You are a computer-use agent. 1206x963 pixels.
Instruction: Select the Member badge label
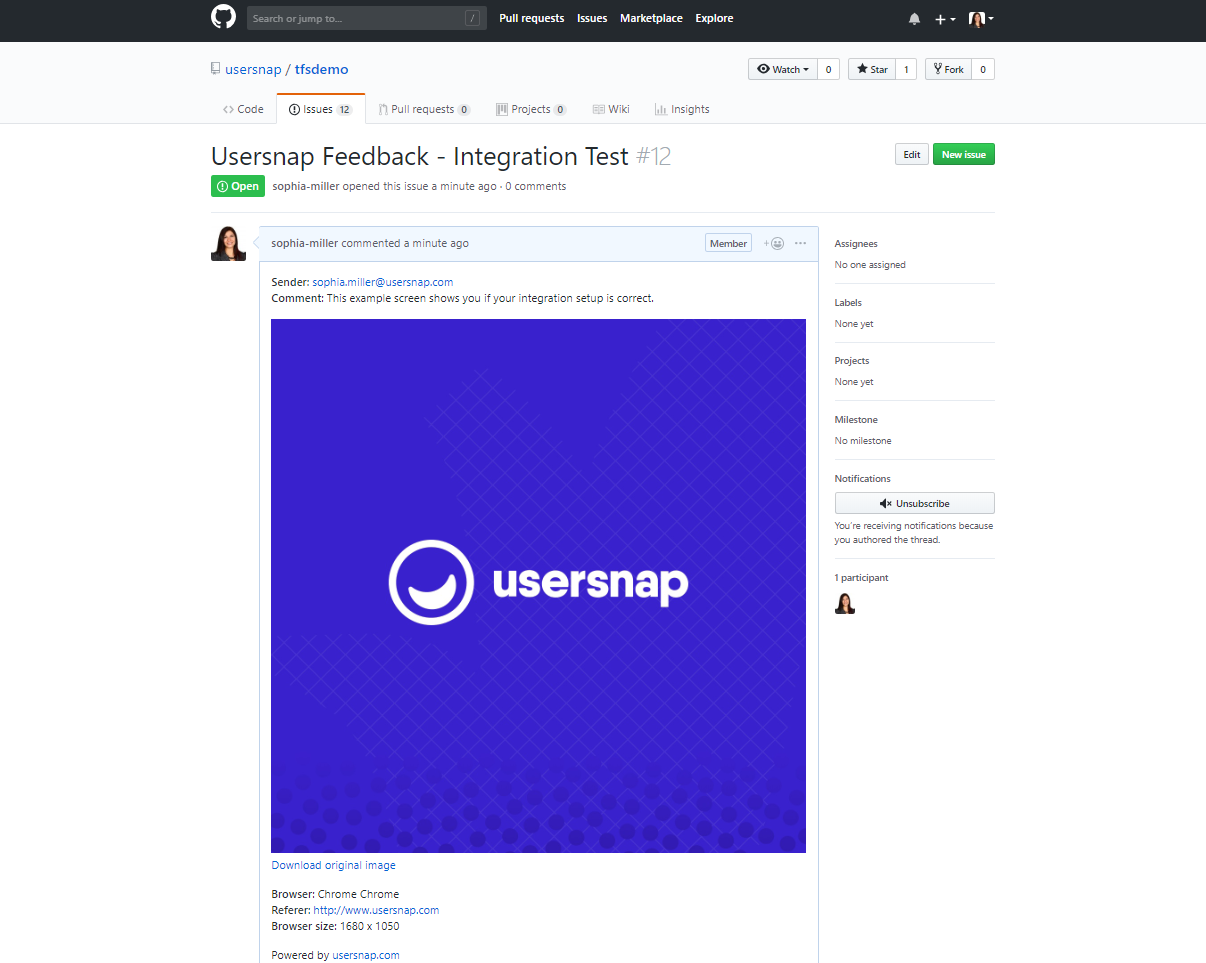coord(728,243)
